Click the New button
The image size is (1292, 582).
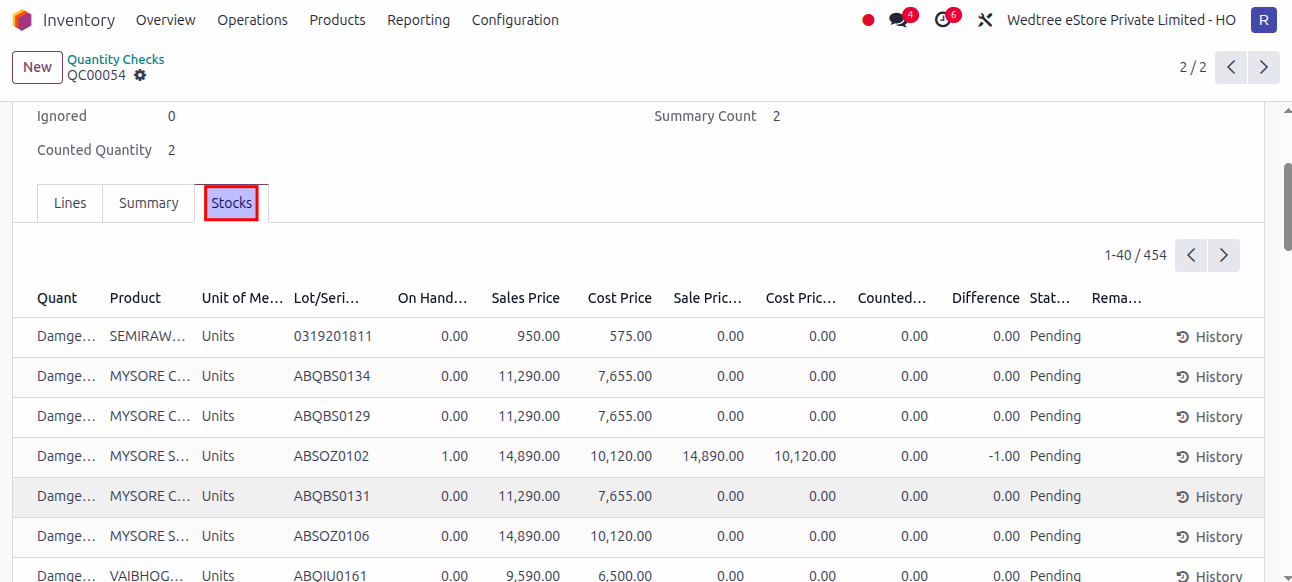[x=37, y=67]
